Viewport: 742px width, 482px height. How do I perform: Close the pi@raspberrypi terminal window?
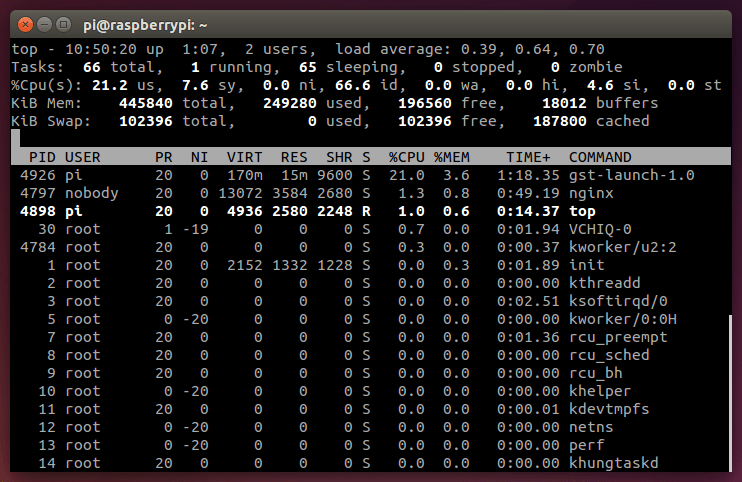coord(25,23)
